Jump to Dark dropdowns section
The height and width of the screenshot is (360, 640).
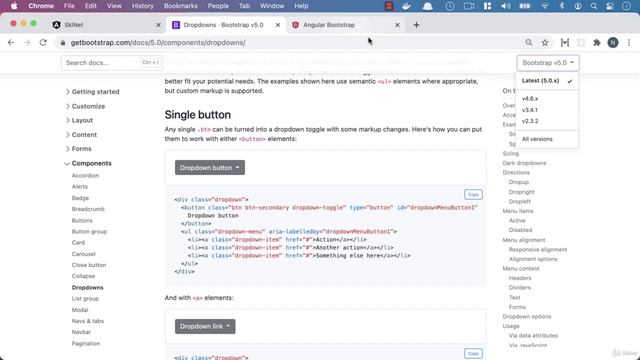coord(524,163)
